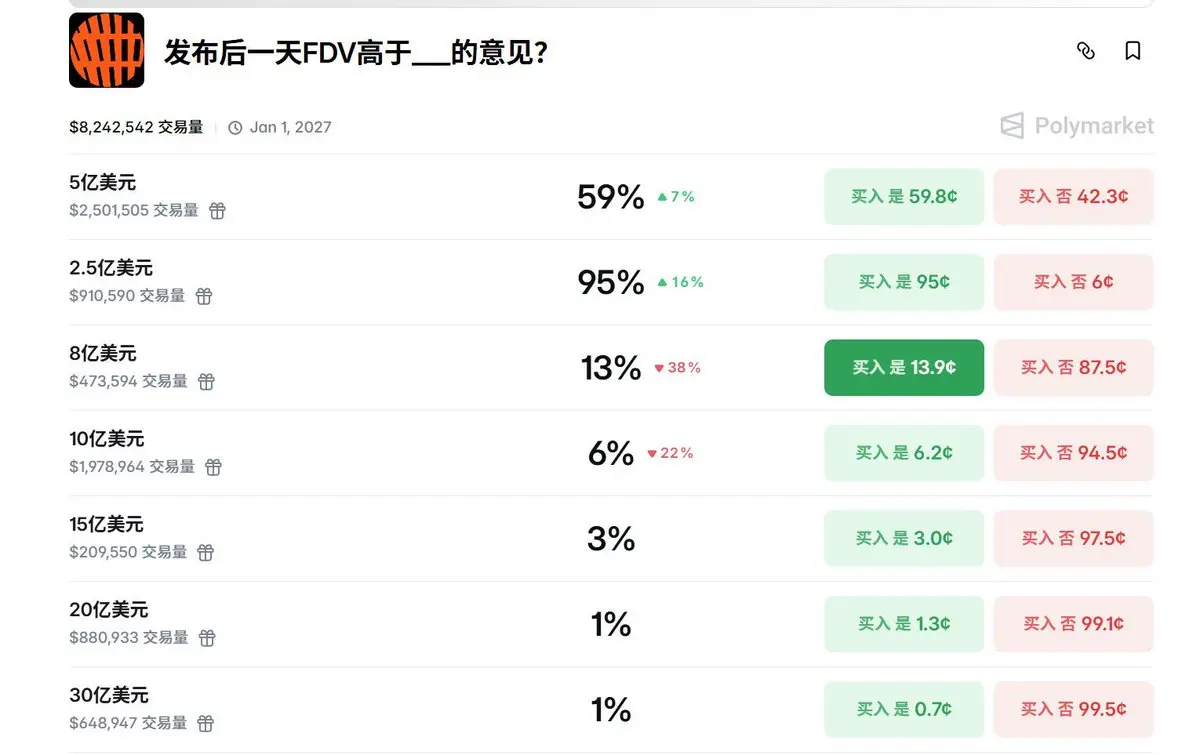
Task: Click the gift icon beside $1,978,964 交易量
Action: click(x=213, y=467)
